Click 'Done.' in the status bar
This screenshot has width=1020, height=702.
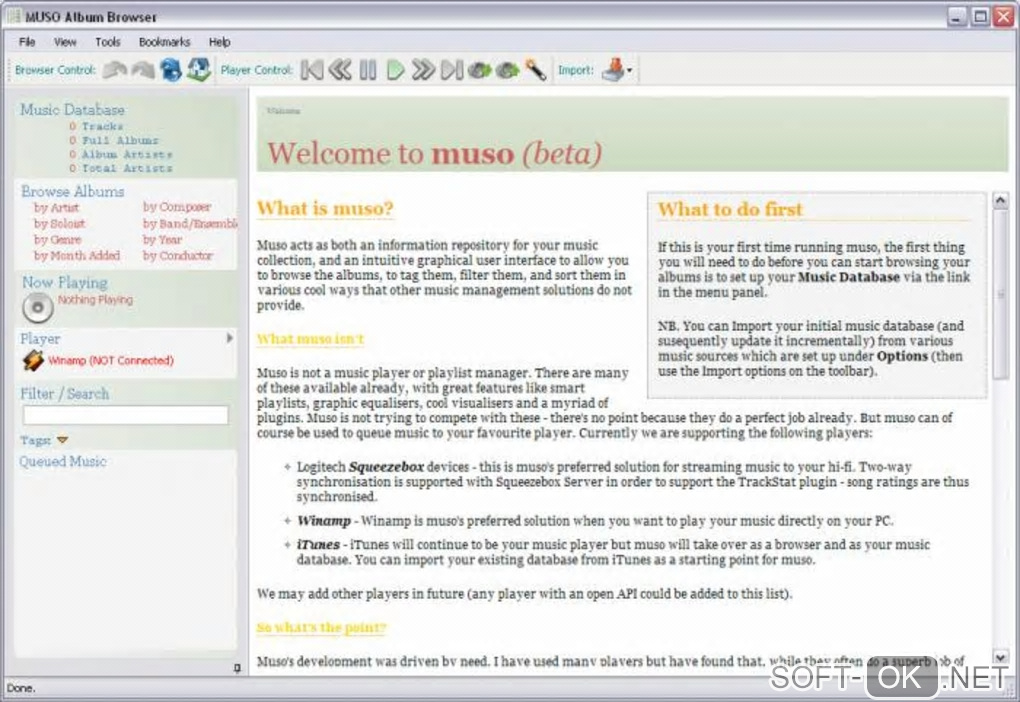21,688
